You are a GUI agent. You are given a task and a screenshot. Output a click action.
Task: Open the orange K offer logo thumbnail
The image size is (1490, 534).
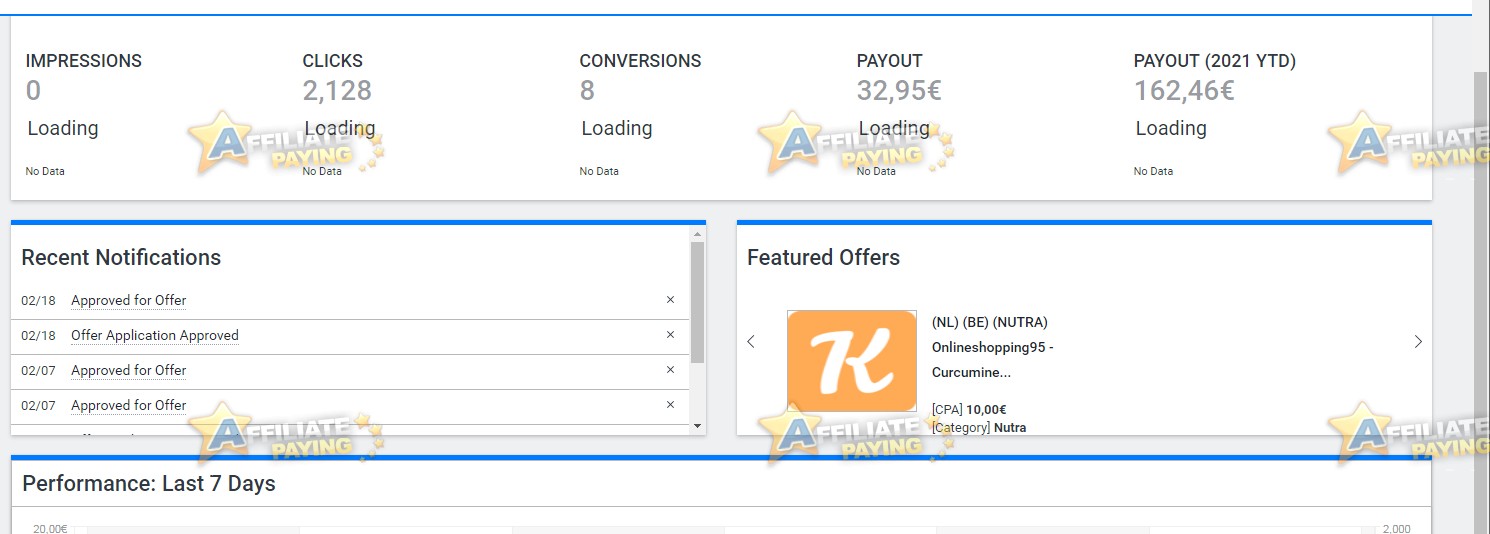(x=852, y=361)
